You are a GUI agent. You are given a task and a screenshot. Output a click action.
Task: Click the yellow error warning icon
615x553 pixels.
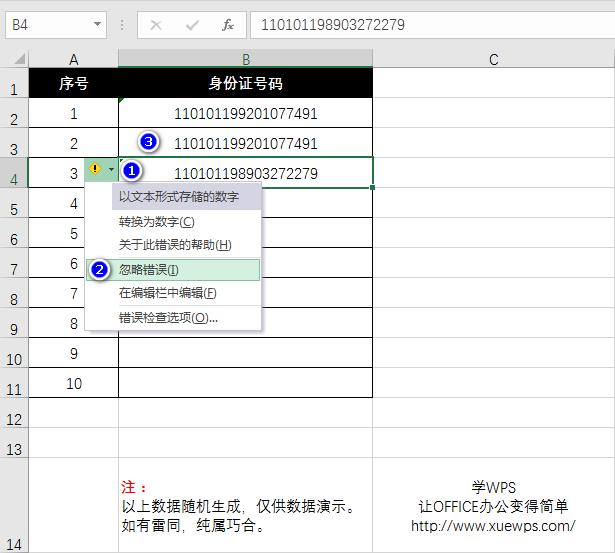(x=95, y=169)
